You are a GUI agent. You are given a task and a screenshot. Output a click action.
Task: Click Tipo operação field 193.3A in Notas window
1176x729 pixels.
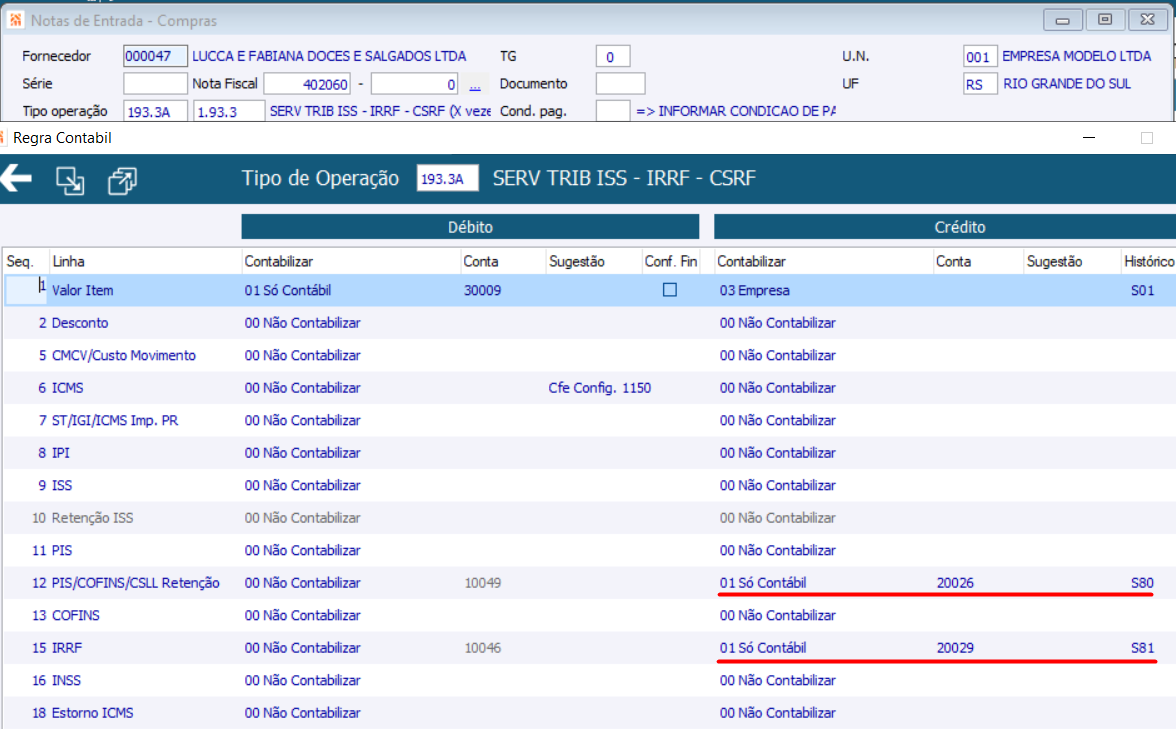click(155, 111)
